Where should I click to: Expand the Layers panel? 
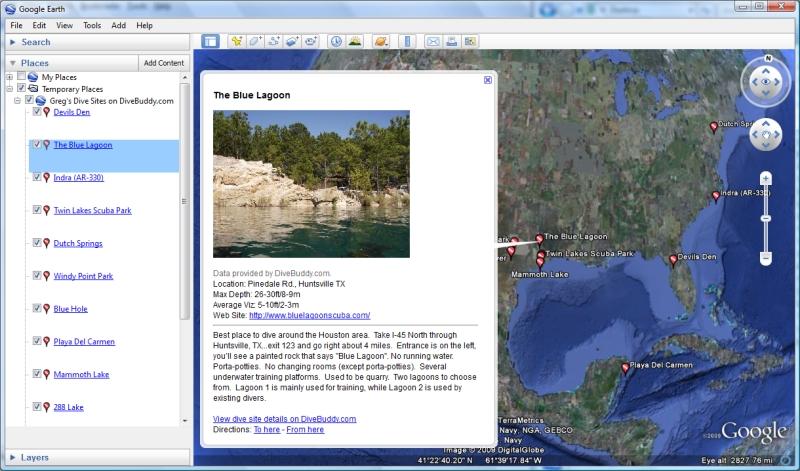coord(13,457)
